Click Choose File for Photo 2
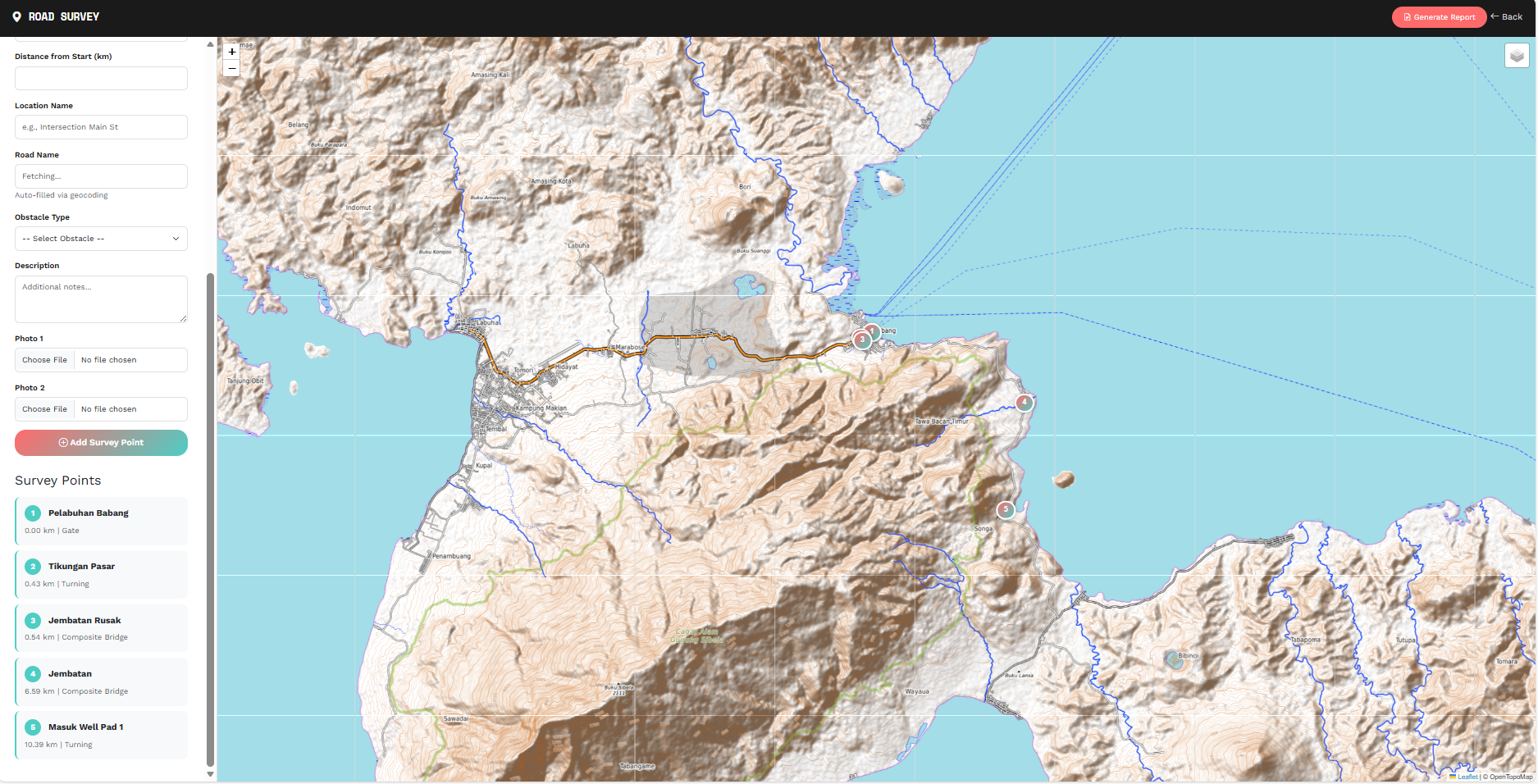 (x=45, y=409)
